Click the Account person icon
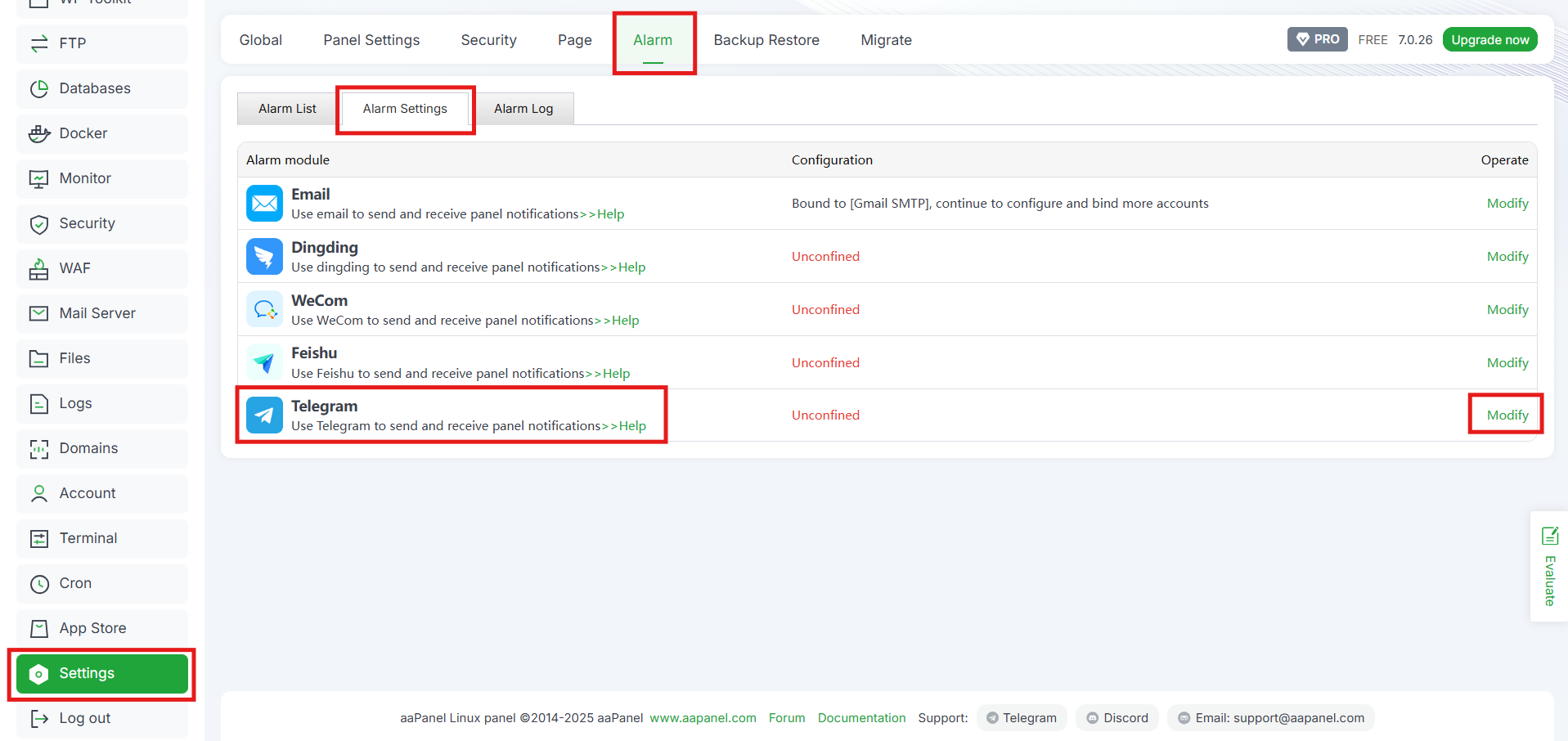This screenshot has height=741, width=1568. coord(38,493)
